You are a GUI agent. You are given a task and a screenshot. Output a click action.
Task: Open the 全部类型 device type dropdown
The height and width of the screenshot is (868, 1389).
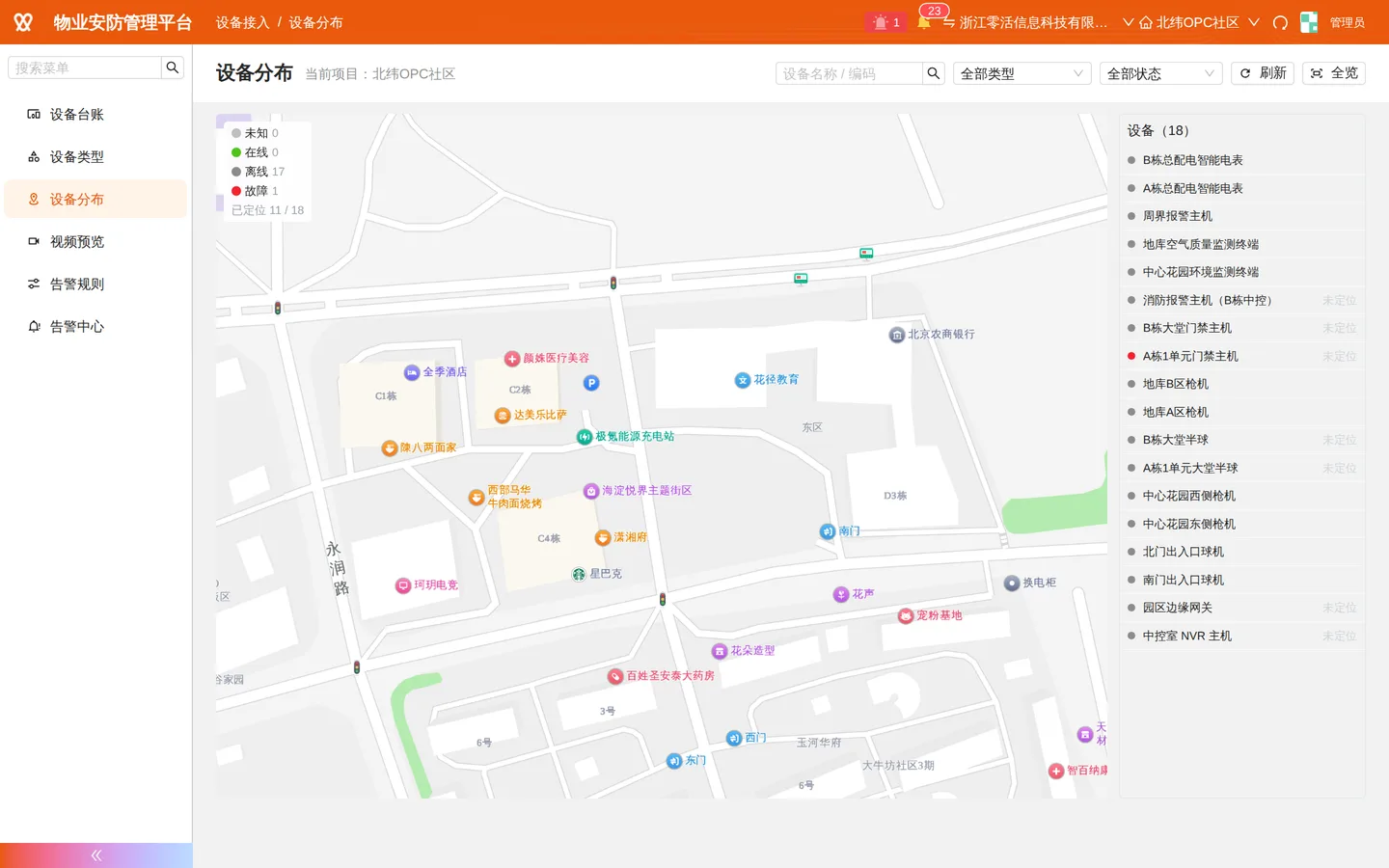coord(1022,73)
